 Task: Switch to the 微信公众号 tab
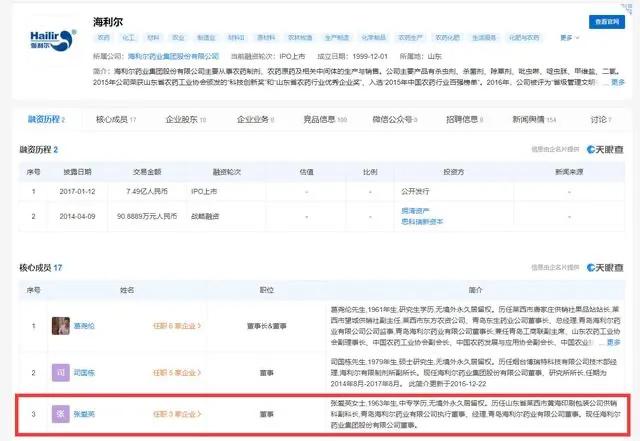point(395,119)
